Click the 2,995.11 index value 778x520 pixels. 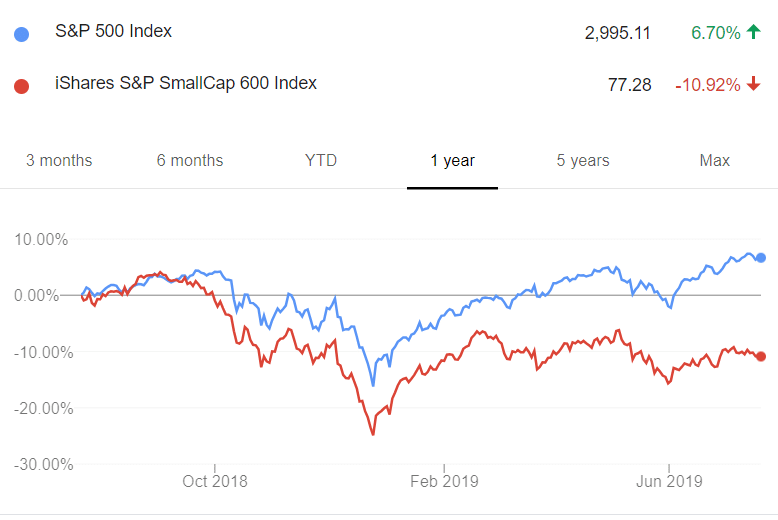(618, 33)
